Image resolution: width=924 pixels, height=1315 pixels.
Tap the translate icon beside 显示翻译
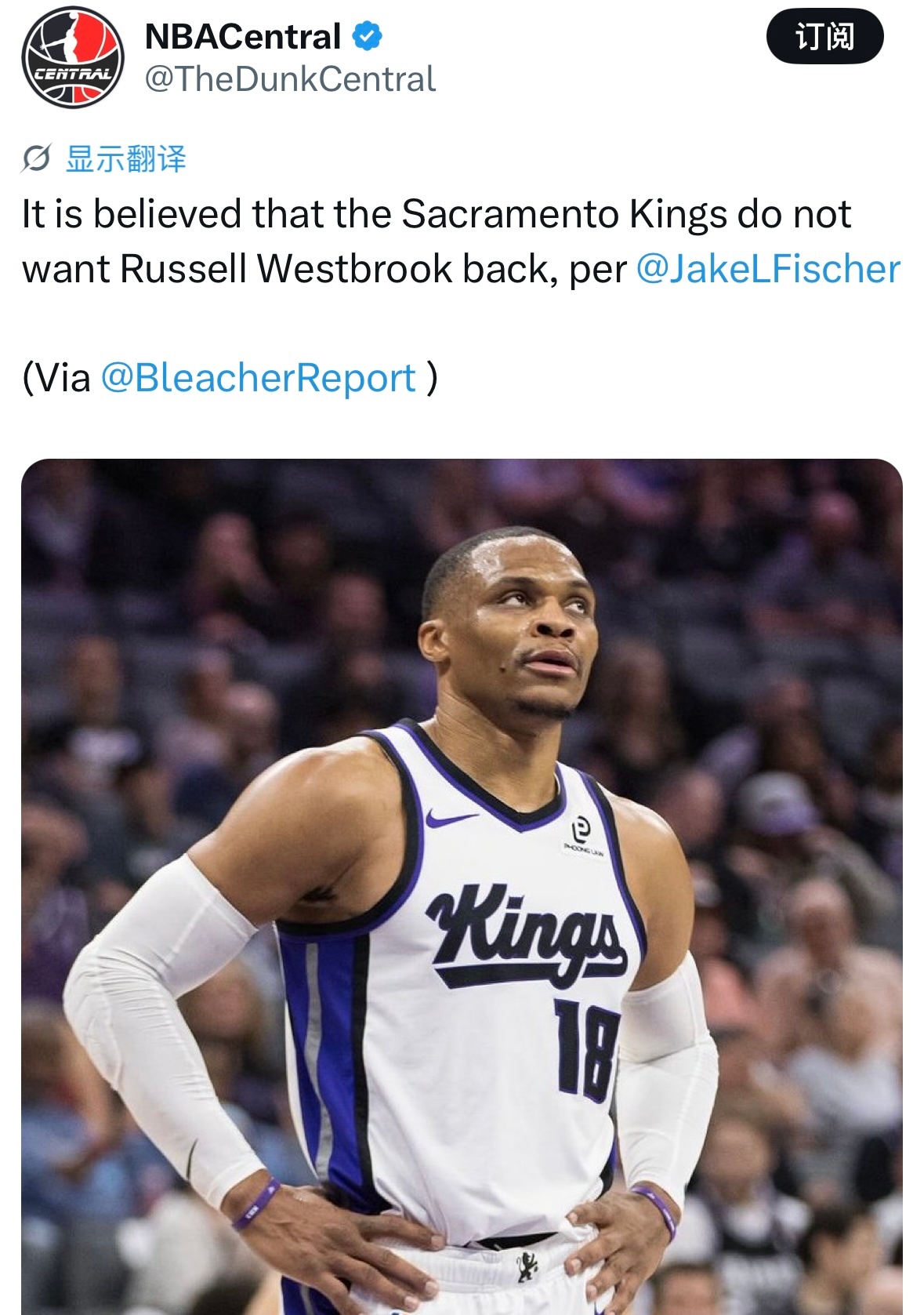(x=36, y=158)
